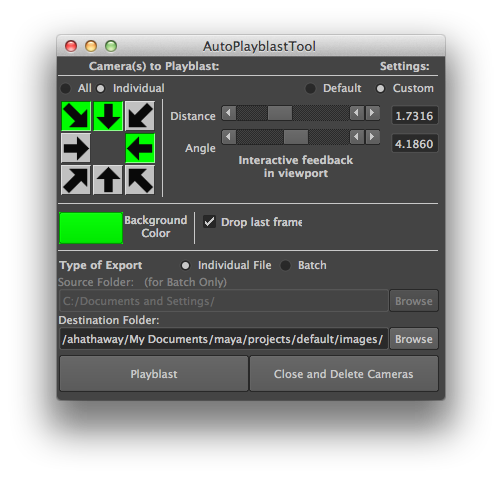
Task: Enable the up-right diagonal arrow camera
Action: [76, 180]
